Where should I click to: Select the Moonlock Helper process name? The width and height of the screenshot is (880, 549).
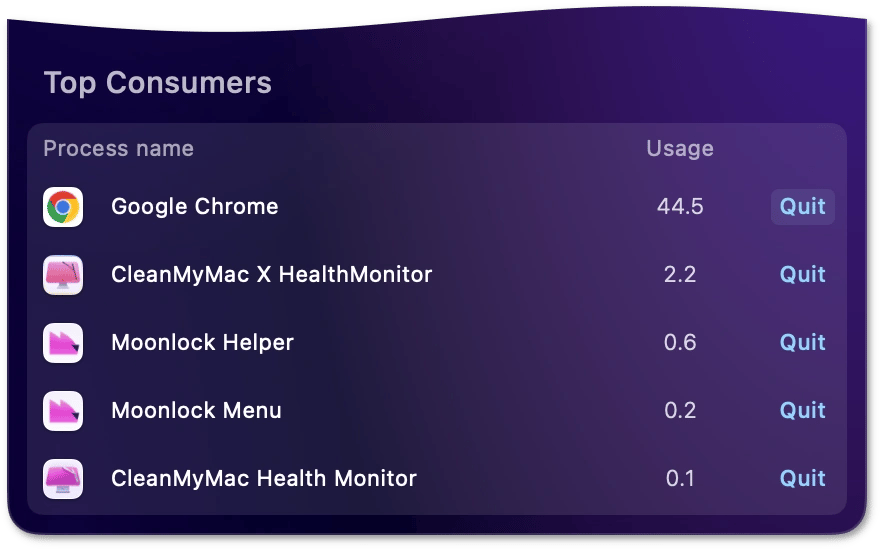[x=203, y=342]
